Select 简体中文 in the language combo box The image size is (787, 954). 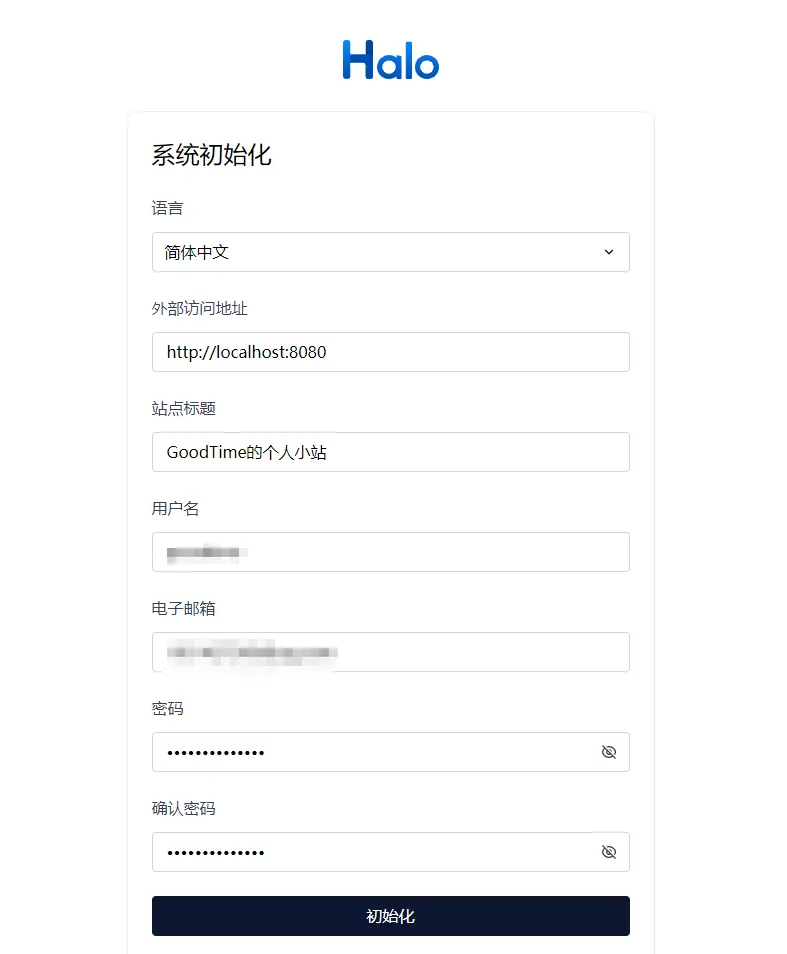(x=390, y=252)
